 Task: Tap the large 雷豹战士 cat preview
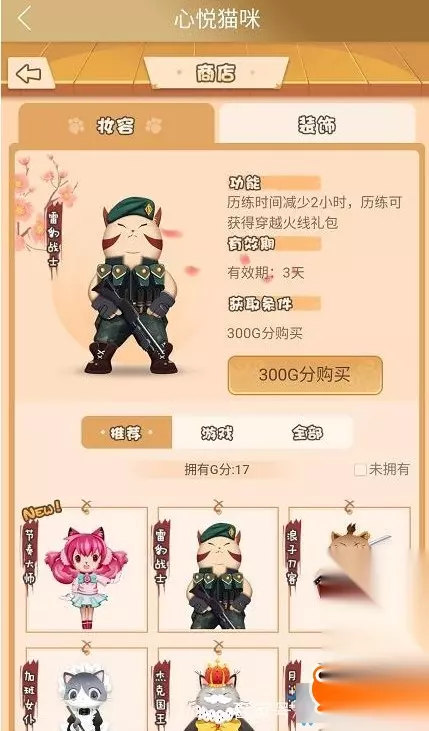click(132, 285)
